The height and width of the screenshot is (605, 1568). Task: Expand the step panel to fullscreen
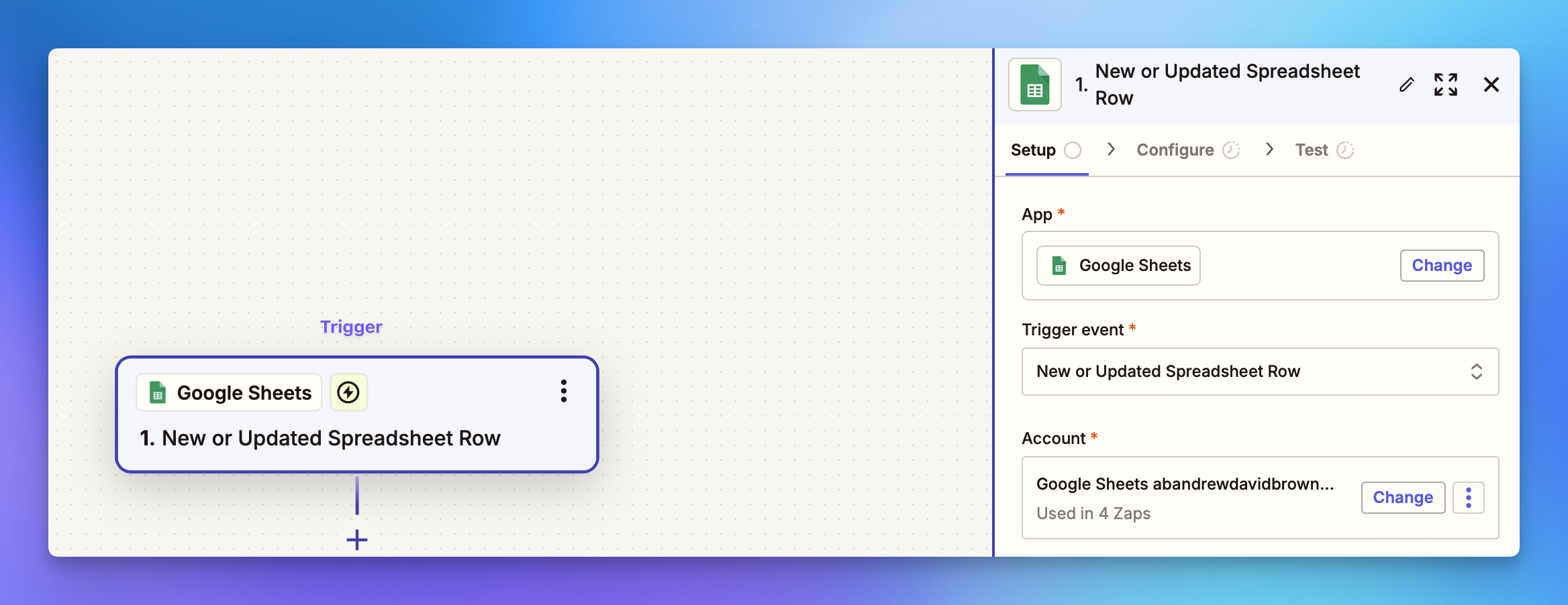tap(1446, 85)
